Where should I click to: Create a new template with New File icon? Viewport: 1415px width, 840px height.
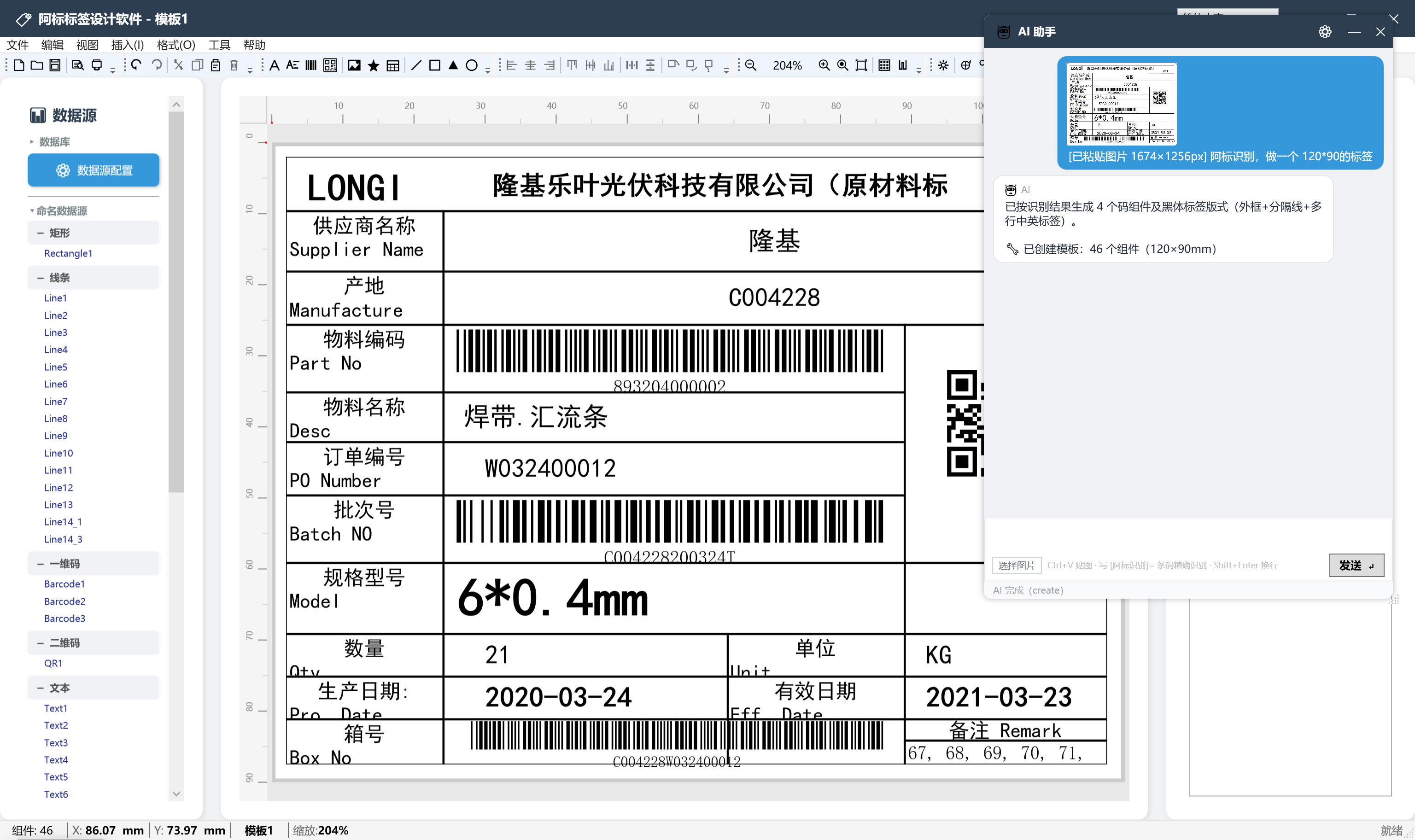[19, 65]
